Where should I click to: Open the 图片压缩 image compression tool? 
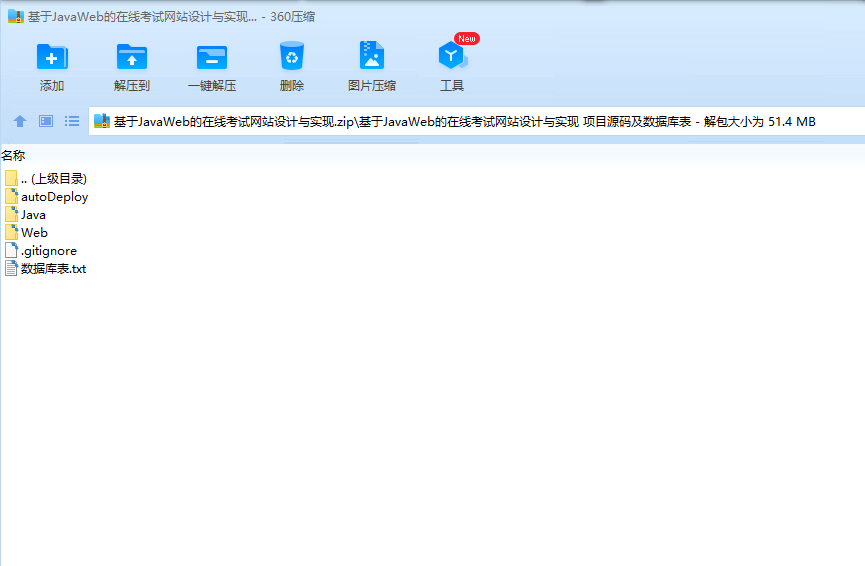[x=372, y=55]
